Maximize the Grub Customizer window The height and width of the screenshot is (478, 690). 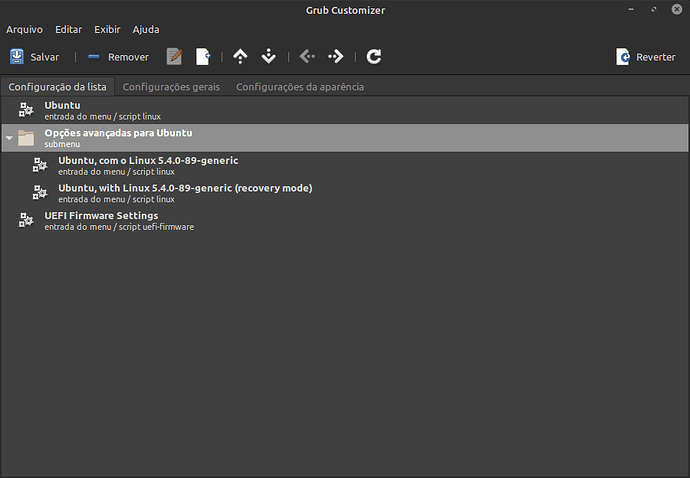point(654,9)
